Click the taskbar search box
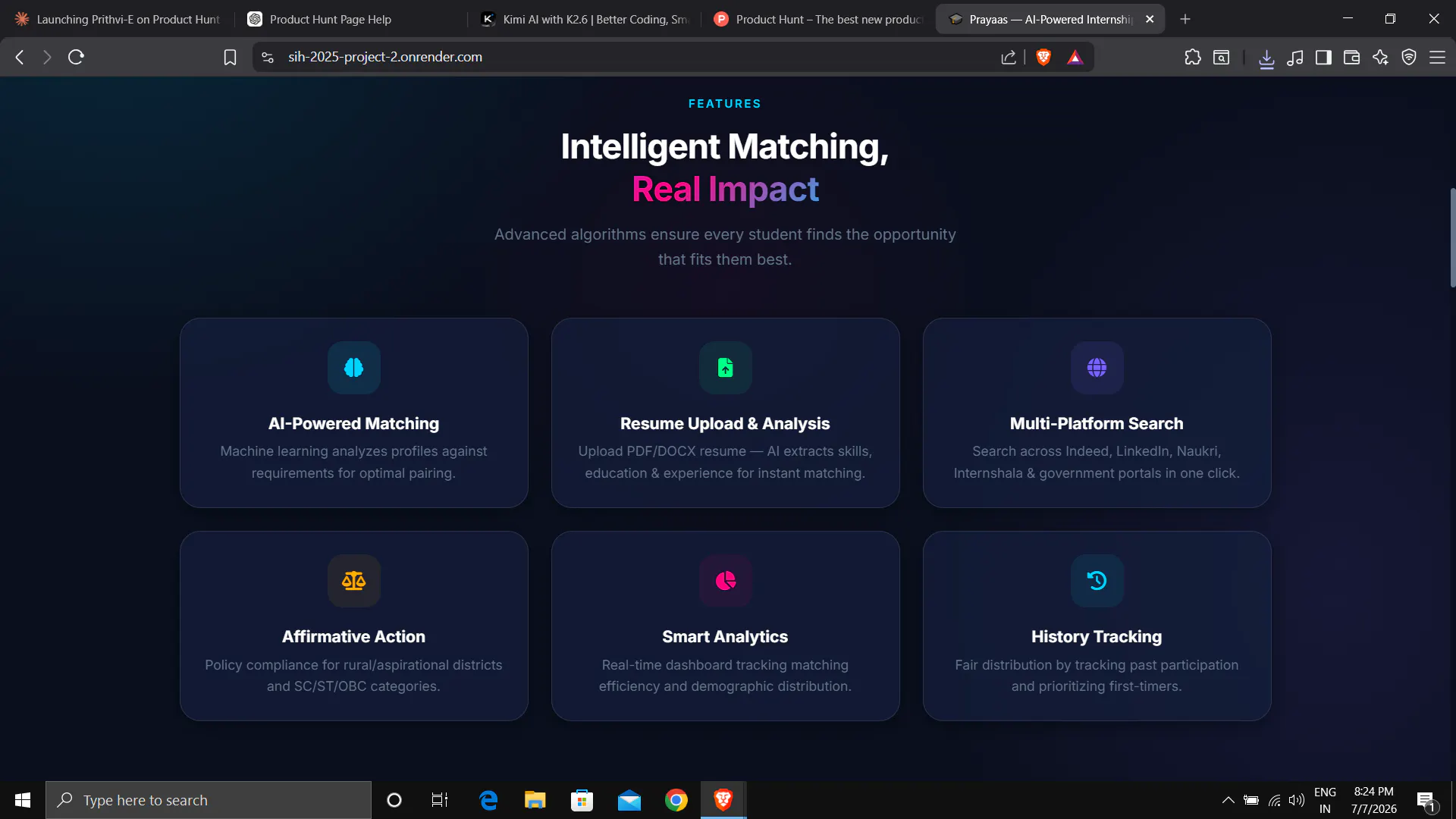Viewport: 1456px width, 819px height. click(x=209, y=800)
